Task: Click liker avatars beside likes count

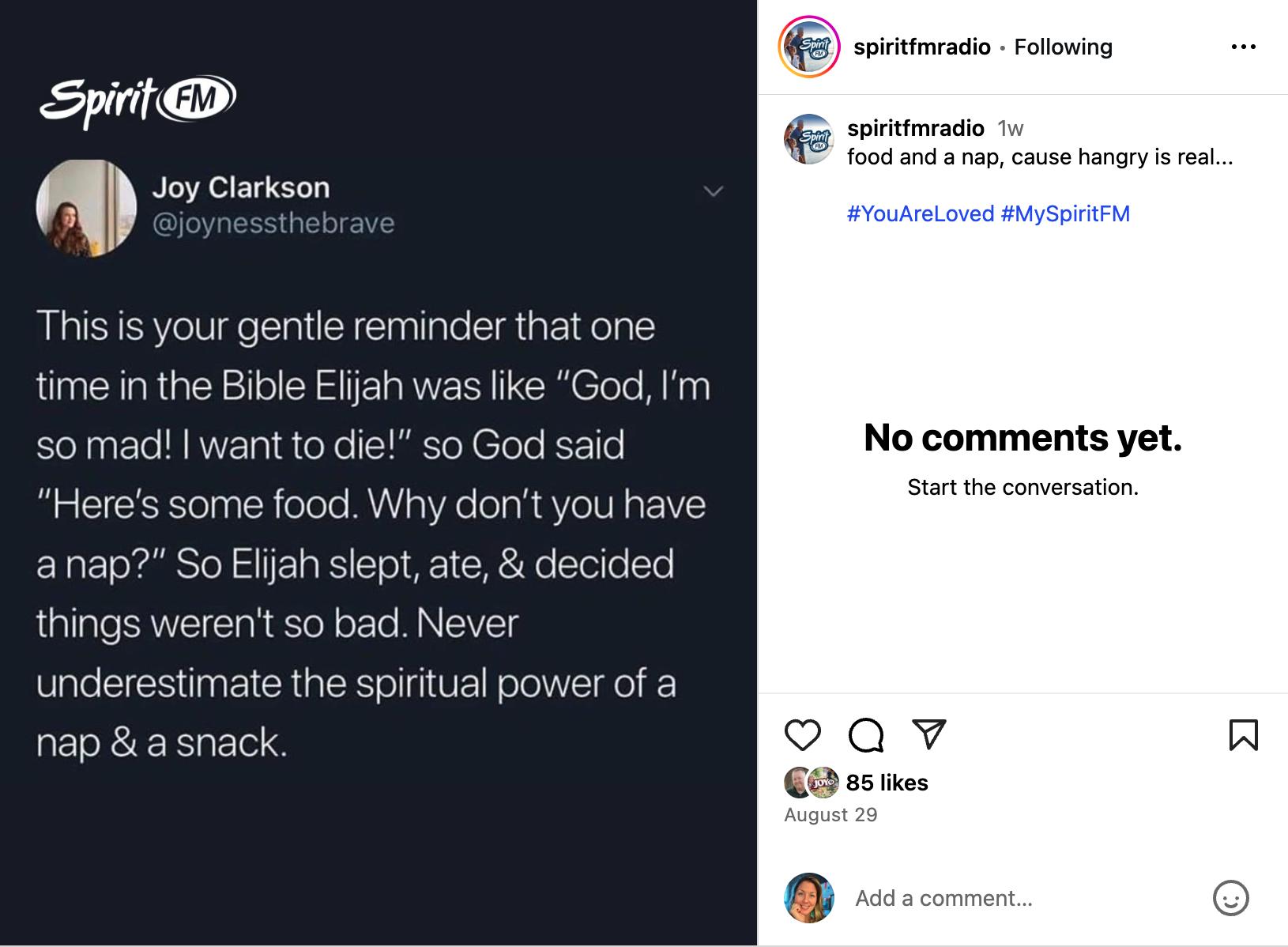Action: [x=811, y=783]
